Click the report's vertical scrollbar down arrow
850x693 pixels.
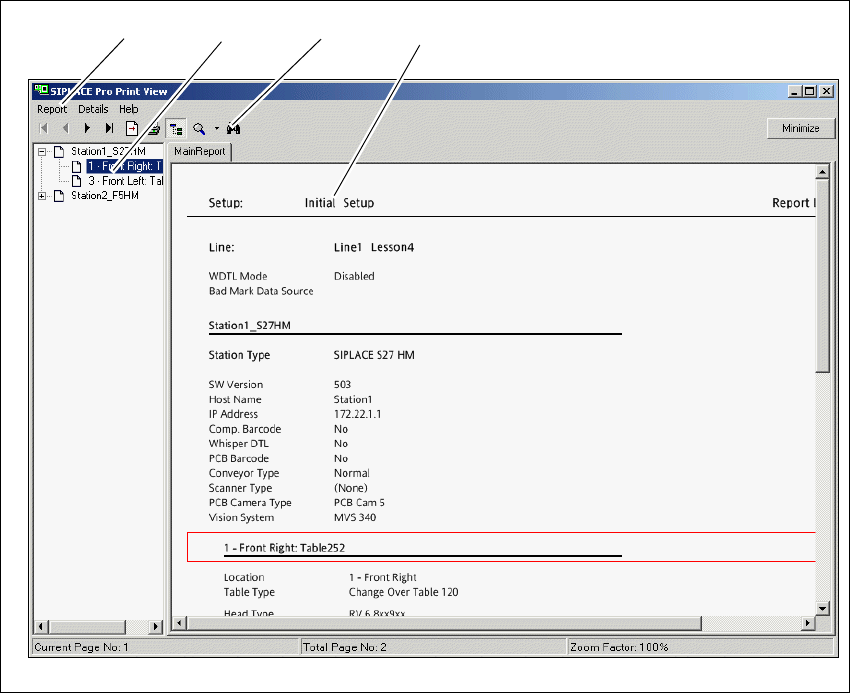click(822, 608)
